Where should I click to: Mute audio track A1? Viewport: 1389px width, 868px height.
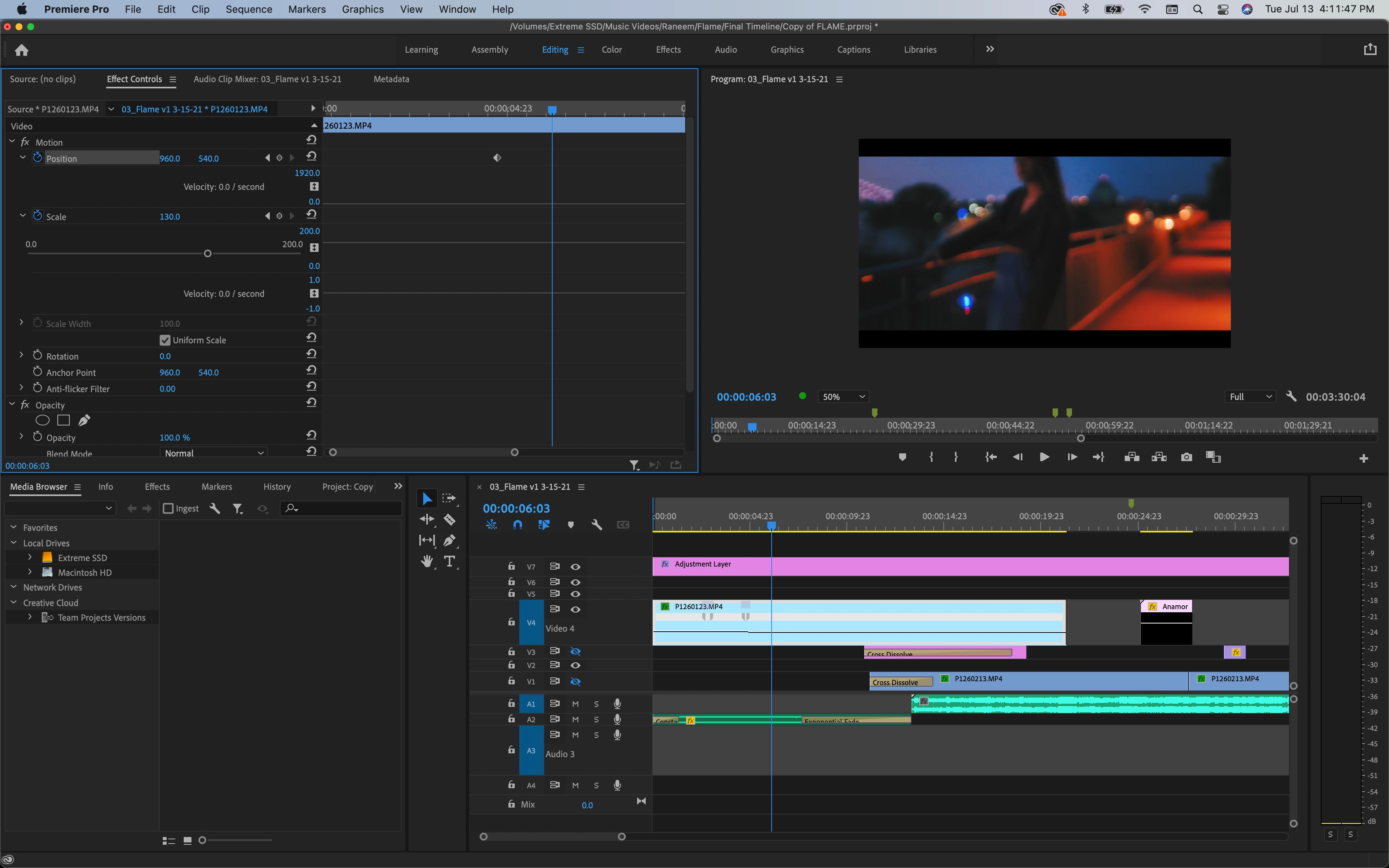click(x=575, y=704)
